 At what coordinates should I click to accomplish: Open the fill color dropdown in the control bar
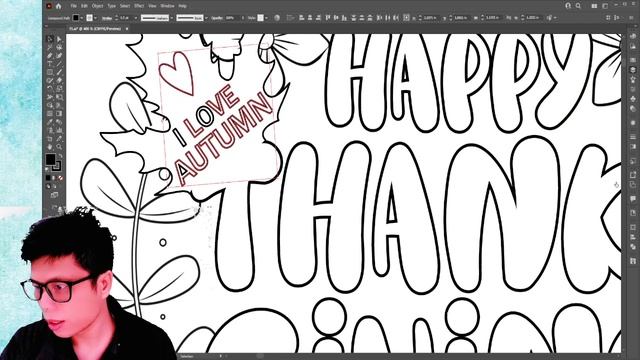(82, 18)
